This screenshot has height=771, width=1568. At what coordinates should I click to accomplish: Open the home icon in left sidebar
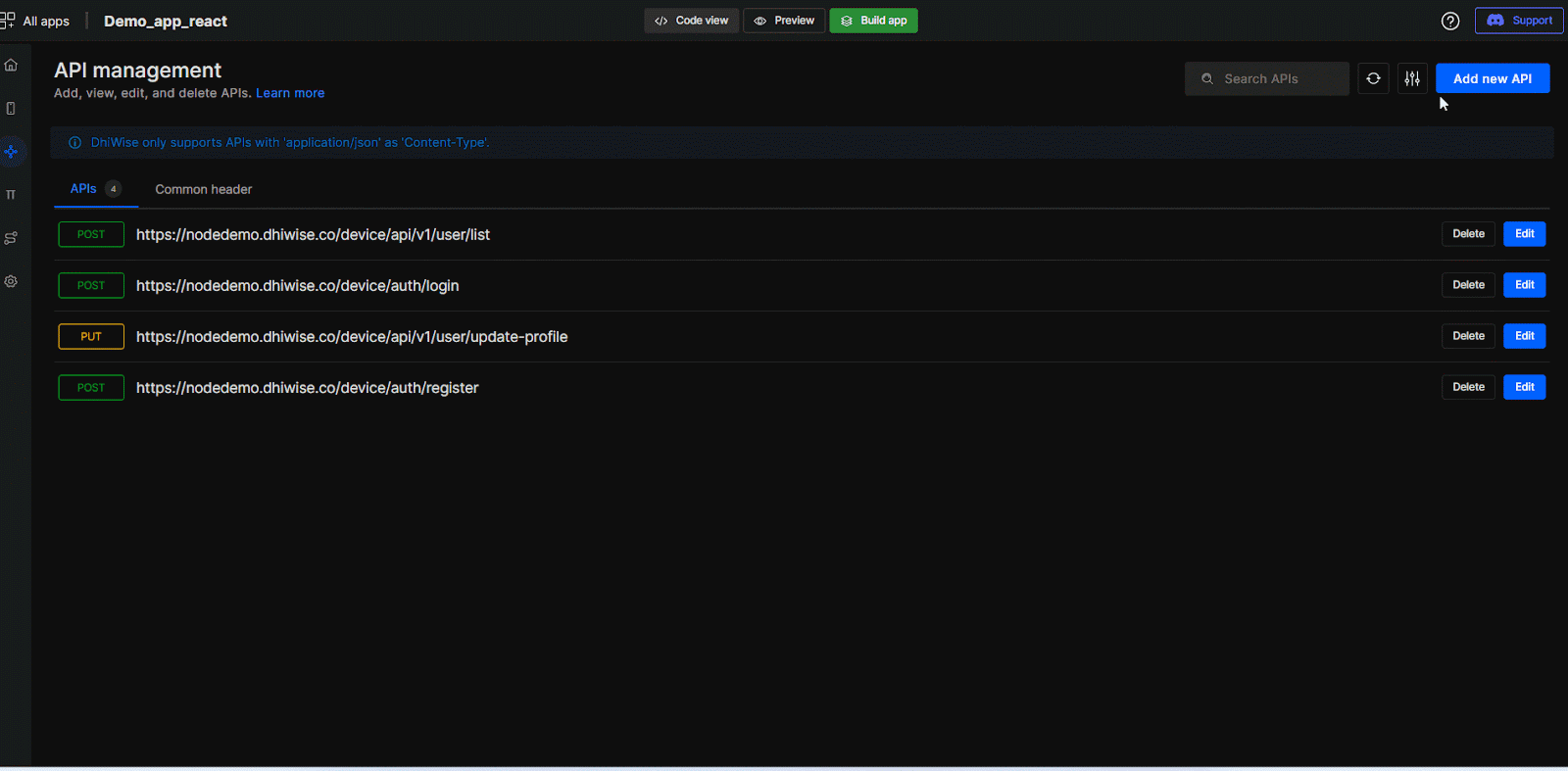11,66
